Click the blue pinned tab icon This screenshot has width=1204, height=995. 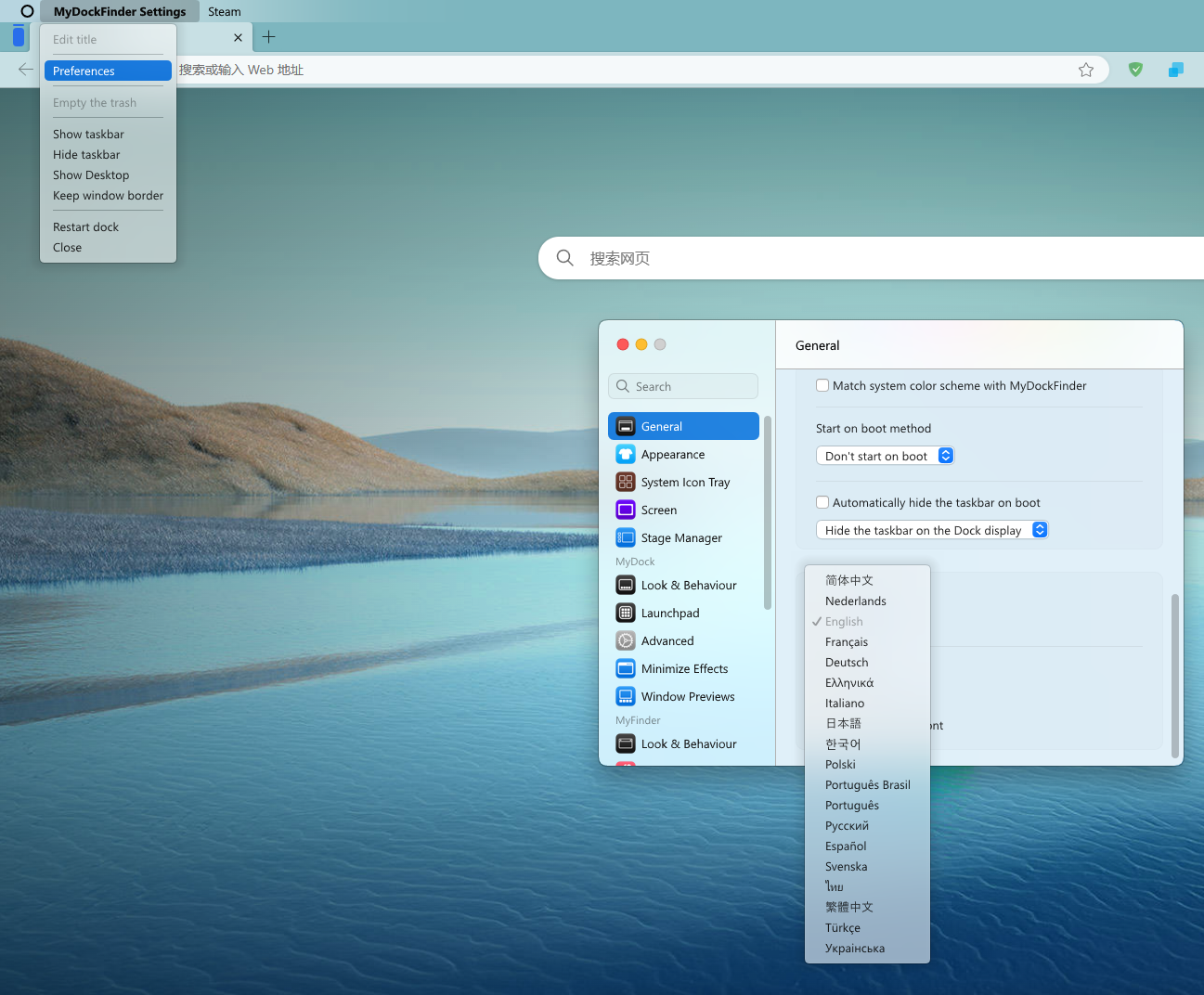[19, 37]
